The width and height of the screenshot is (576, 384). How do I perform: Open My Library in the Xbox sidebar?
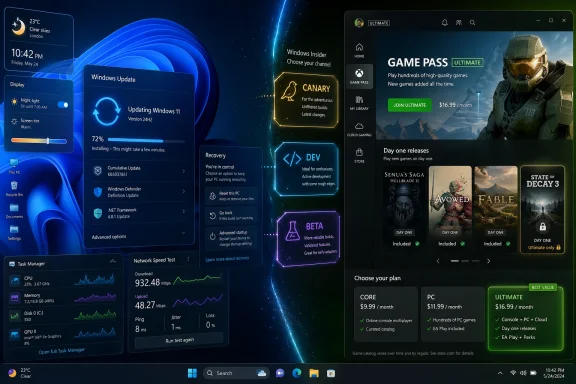[359, 103]
